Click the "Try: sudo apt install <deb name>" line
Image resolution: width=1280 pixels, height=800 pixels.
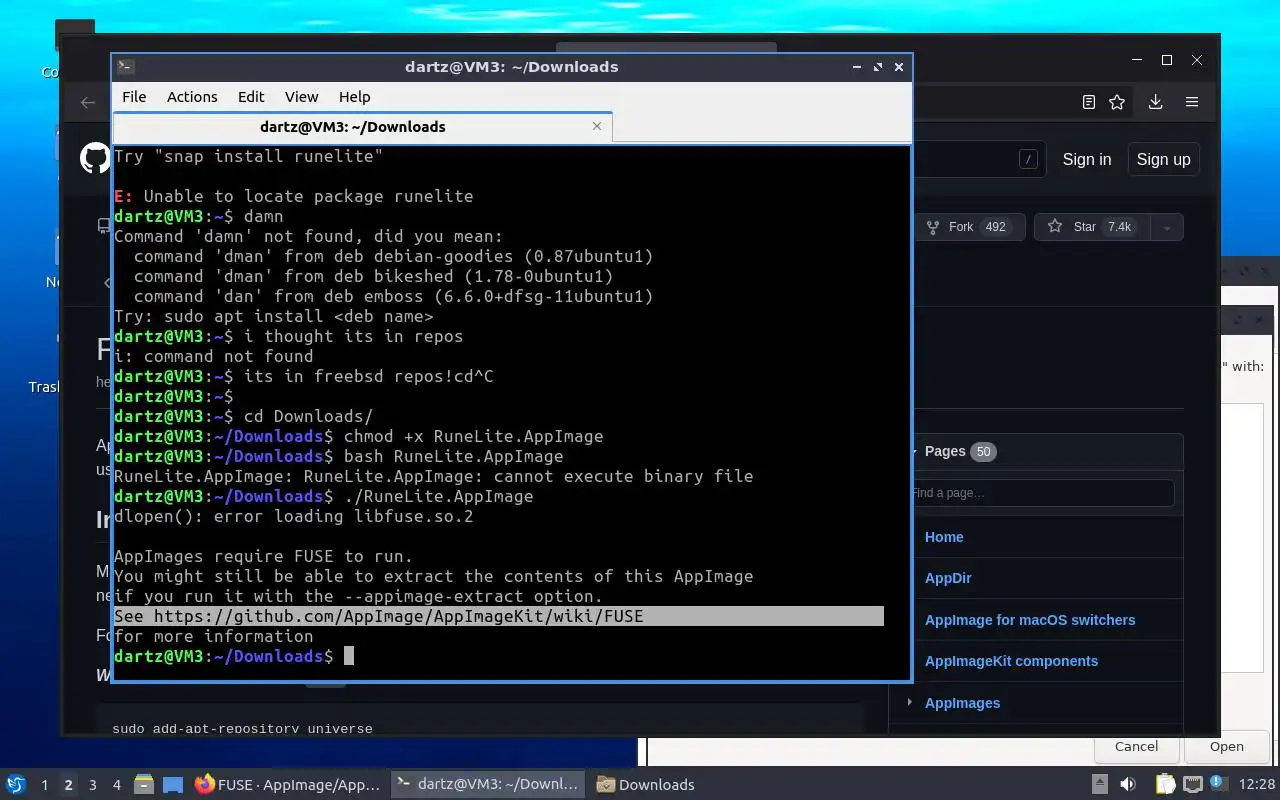(x=274, y=316)
